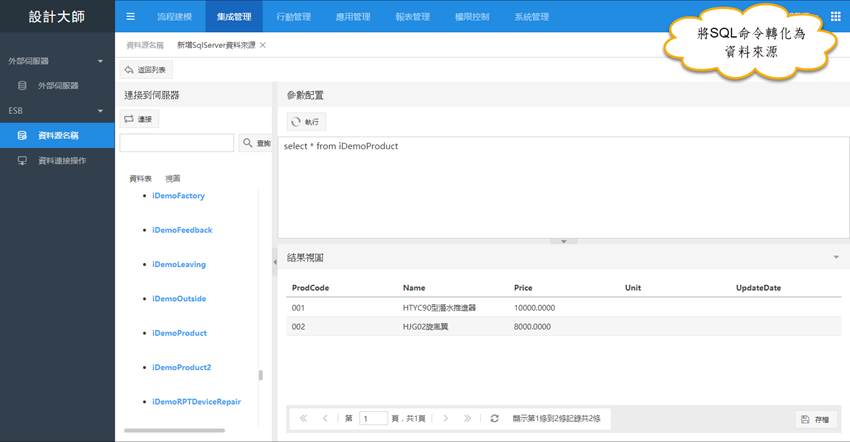Image resolution: width=850 pixels, height=442 pixels.
Task: Open the iDemoProduct2 table link
Action: pos(182,367)
